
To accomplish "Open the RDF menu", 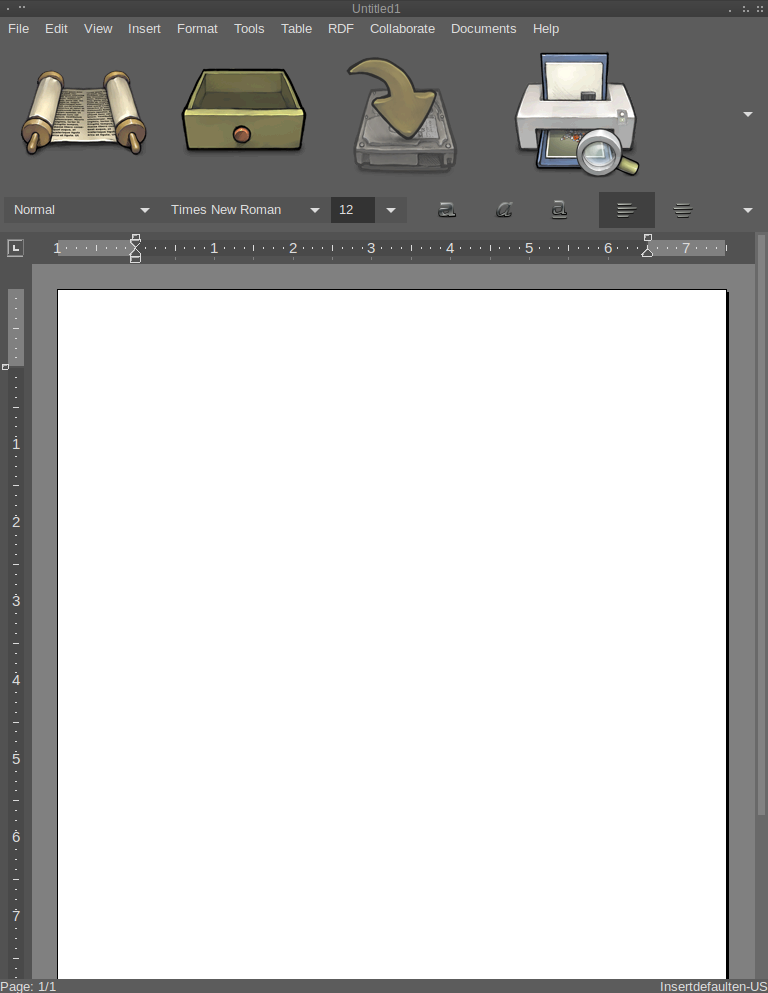I will (341, 28).
